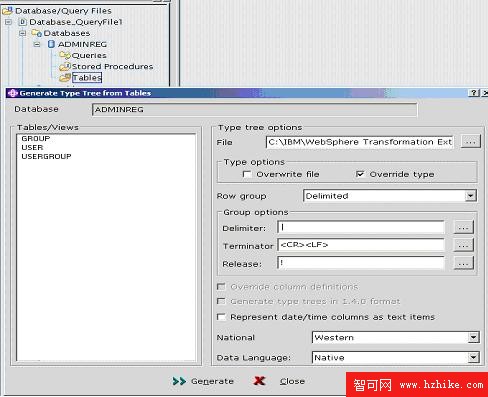Screen dimensions: 488x397
Task: Click the dialog title bar icon
Action: click(12, 93)
